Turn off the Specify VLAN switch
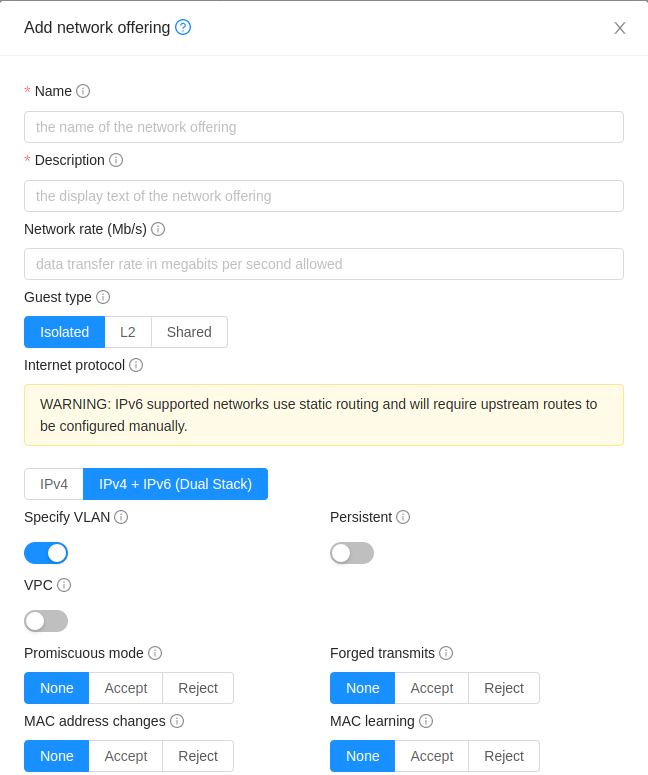 coord(46,553)
